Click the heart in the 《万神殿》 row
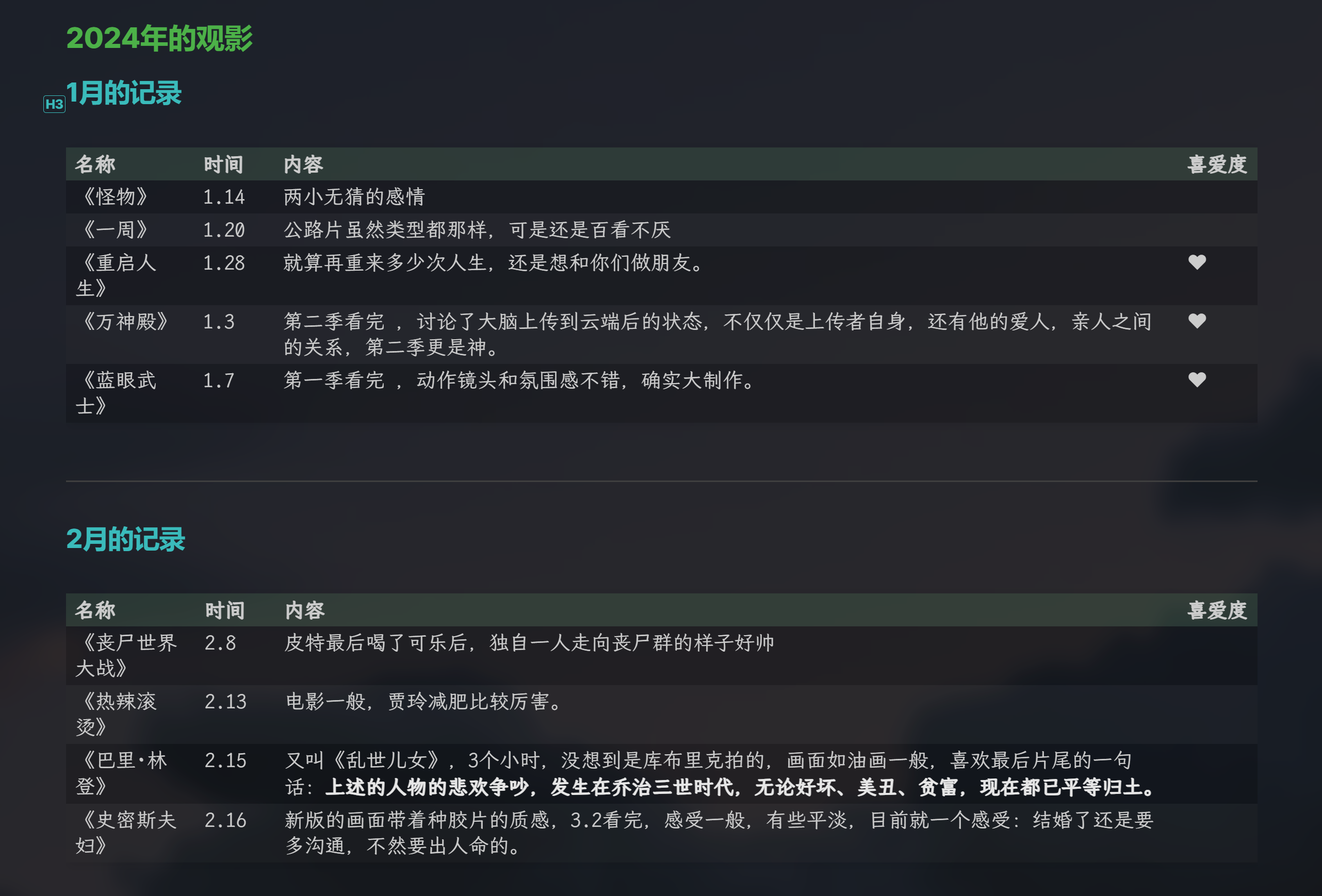1322x896 pixels. [1197, 321]
